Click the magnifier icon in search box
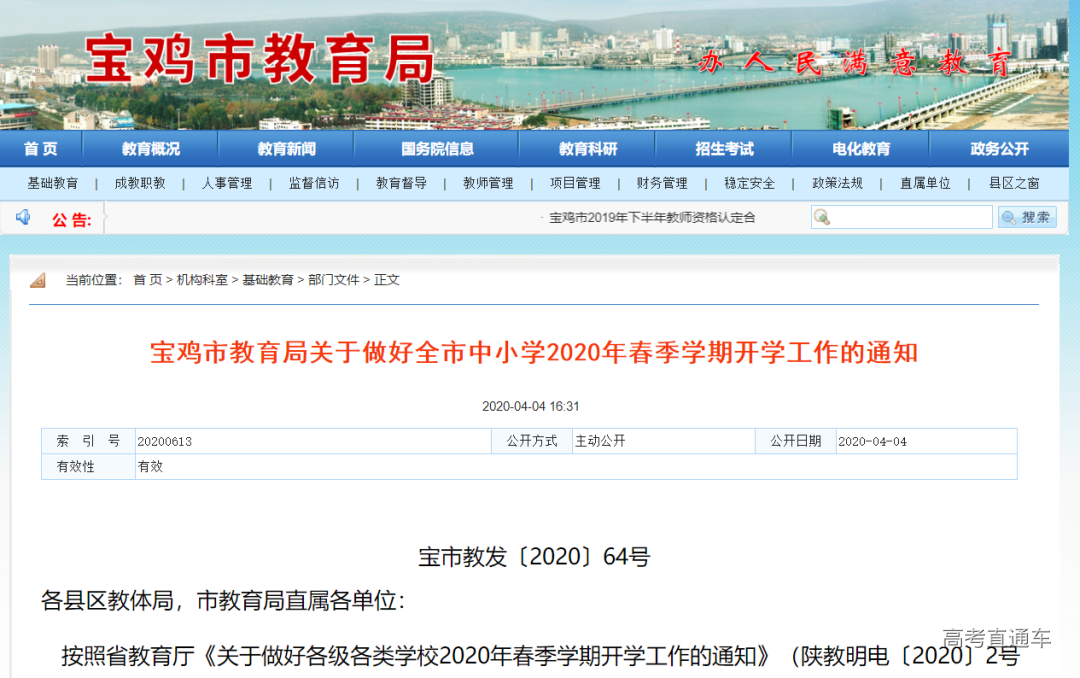 pyautogui.click(x=822, y=217)
